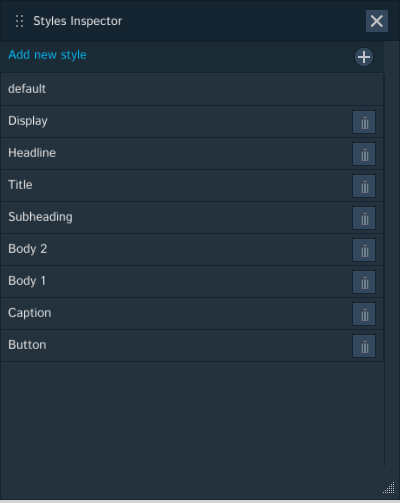Select the Body 2 style row

[x=192, y=249]
